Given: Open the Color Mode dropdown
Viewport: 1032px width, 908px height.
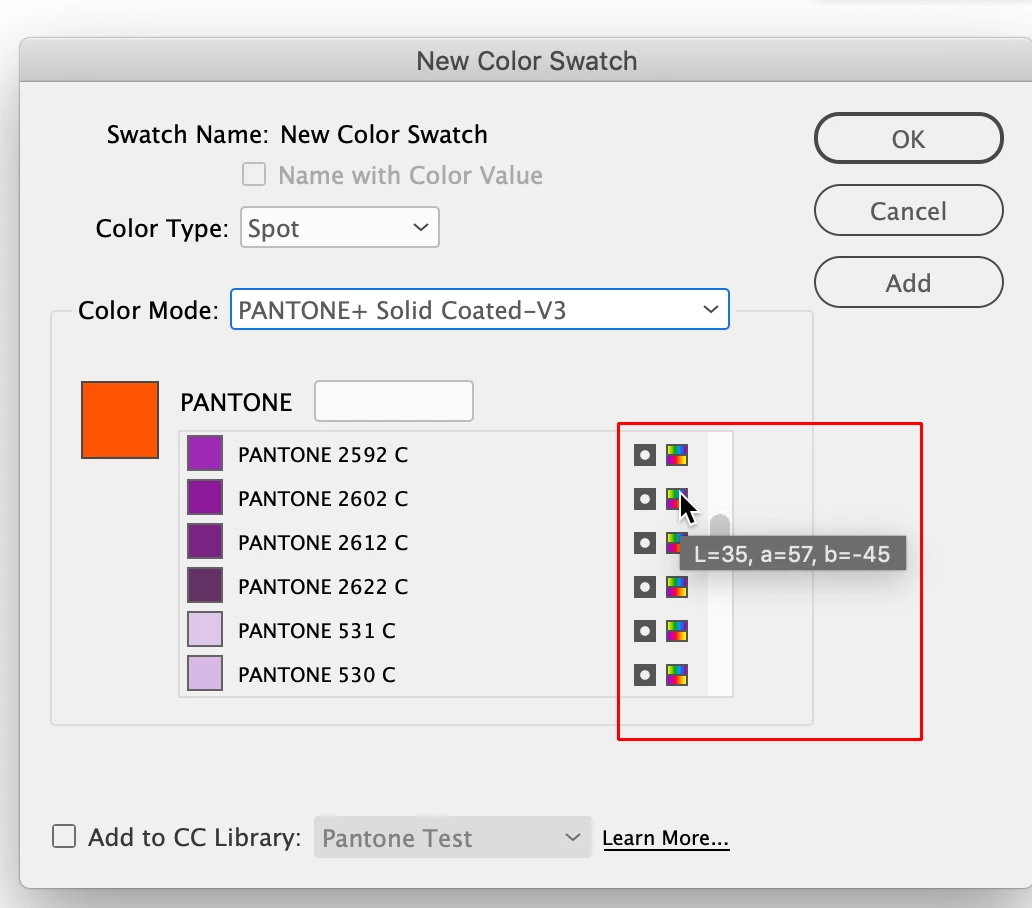Looking at the screenshot, I should [480, 309].
